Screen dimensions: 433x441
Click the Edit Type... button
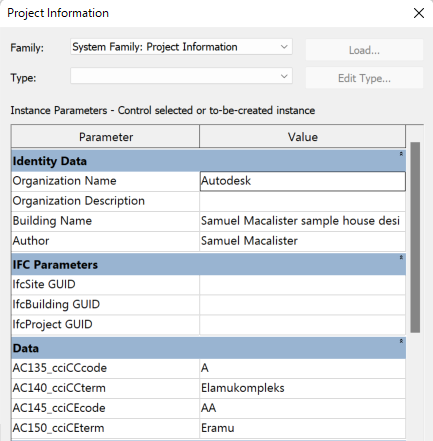(364, 78)
